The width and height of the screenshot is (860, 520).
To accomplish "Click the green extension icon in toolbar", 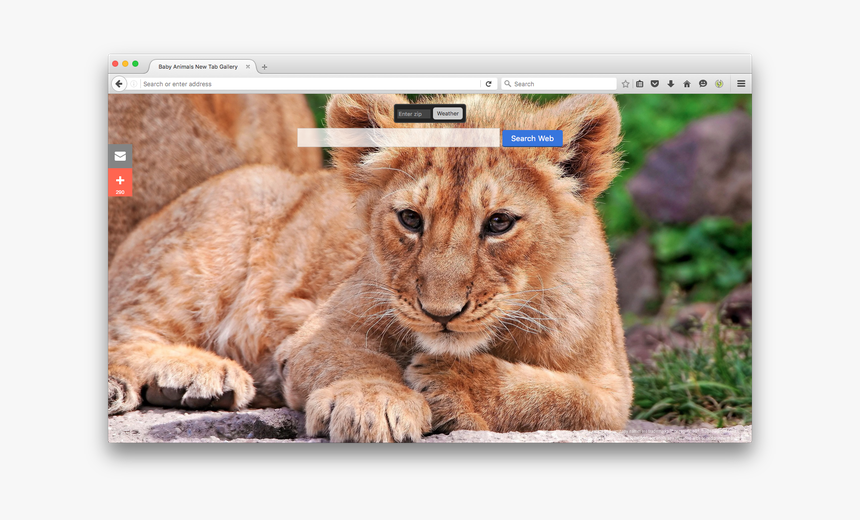I will 719,84.
